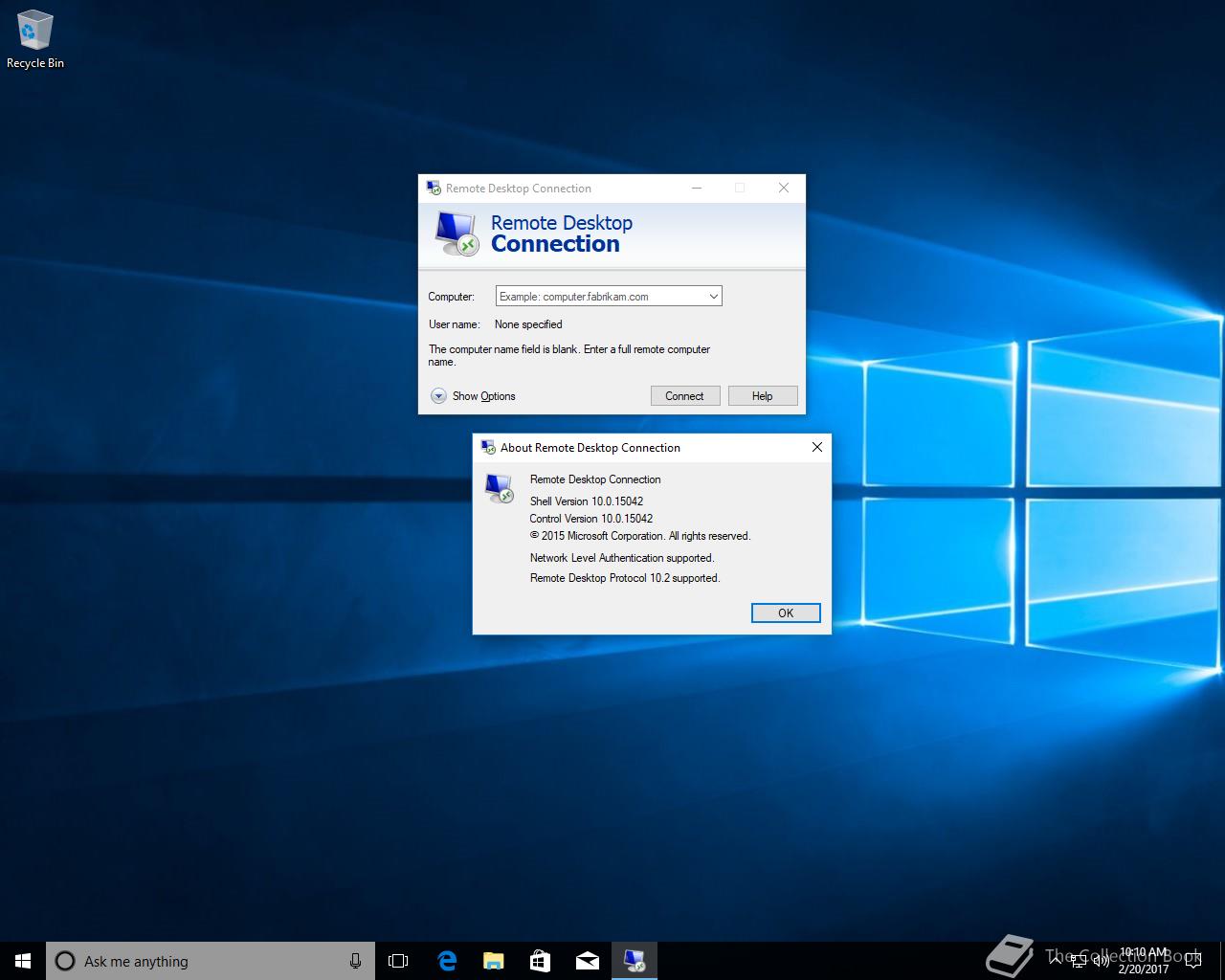Screen dimensions: 1225x980
Task: Click the About dialog title bar icon
Action: (488, 447)
